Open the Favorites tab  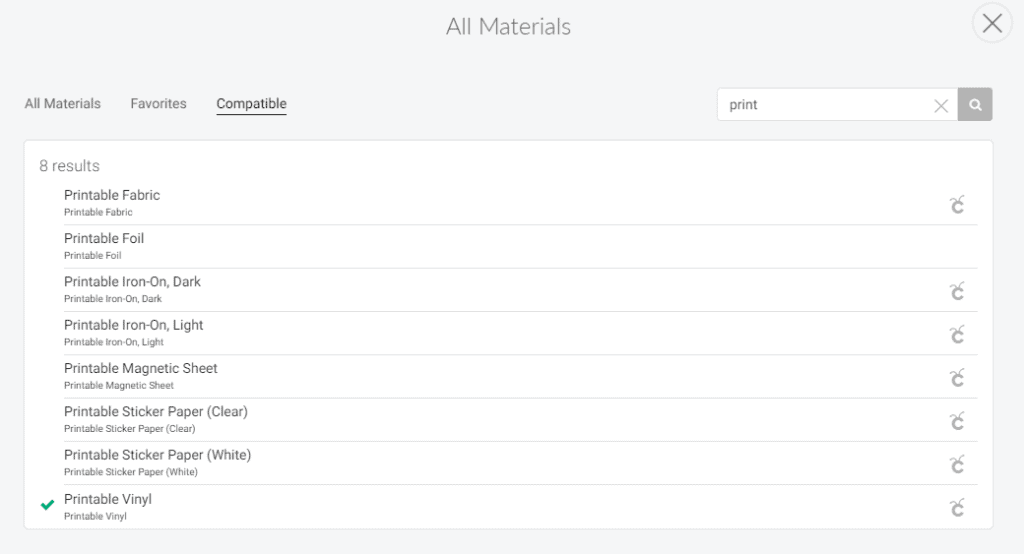point(158,103)
